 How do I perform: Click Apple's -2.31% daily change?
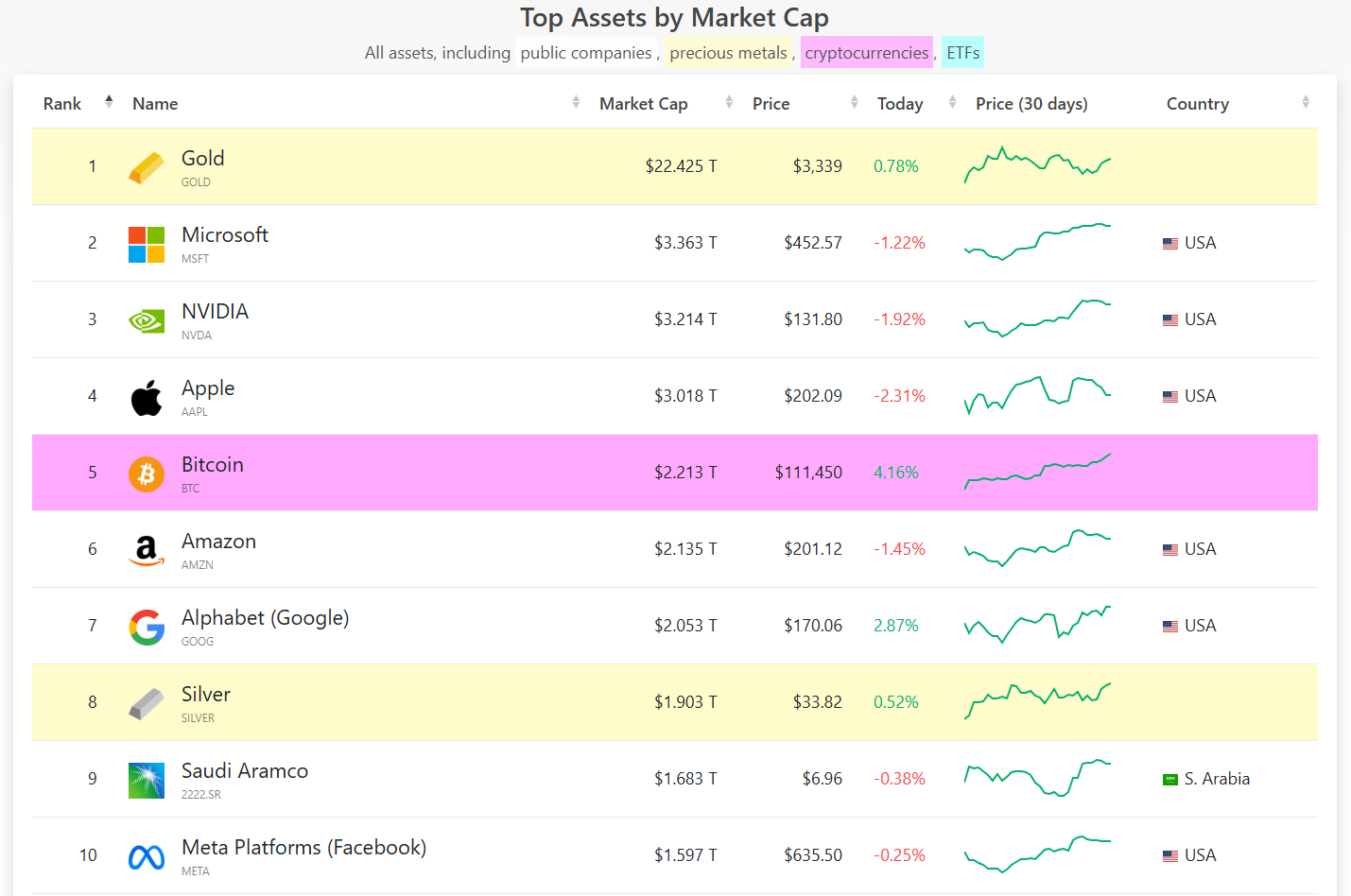(x=899, y=396)
